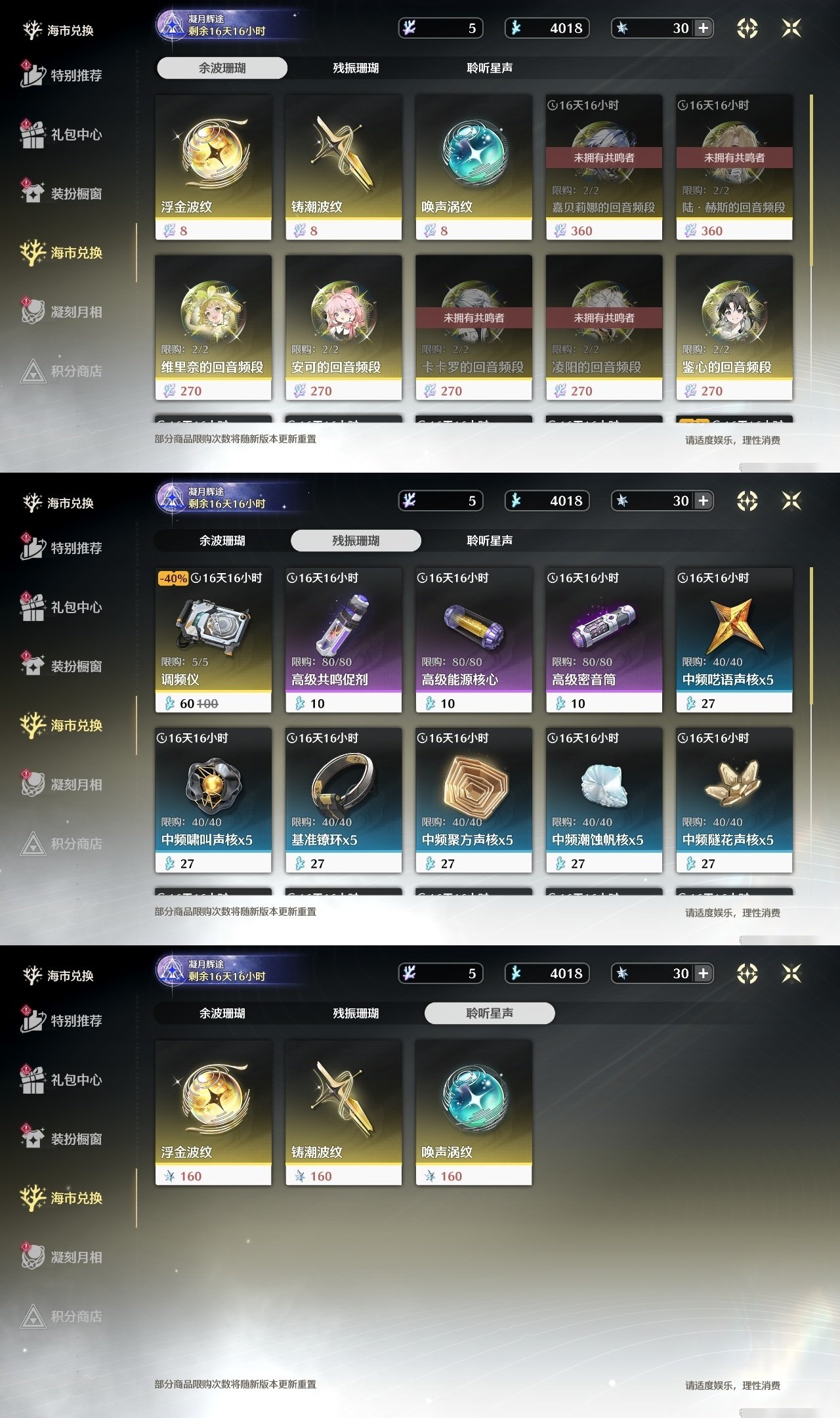Screen dimensions: 840x1418
Task: Choose 安可的回音频段 character item
Action: tap(343, 328)
